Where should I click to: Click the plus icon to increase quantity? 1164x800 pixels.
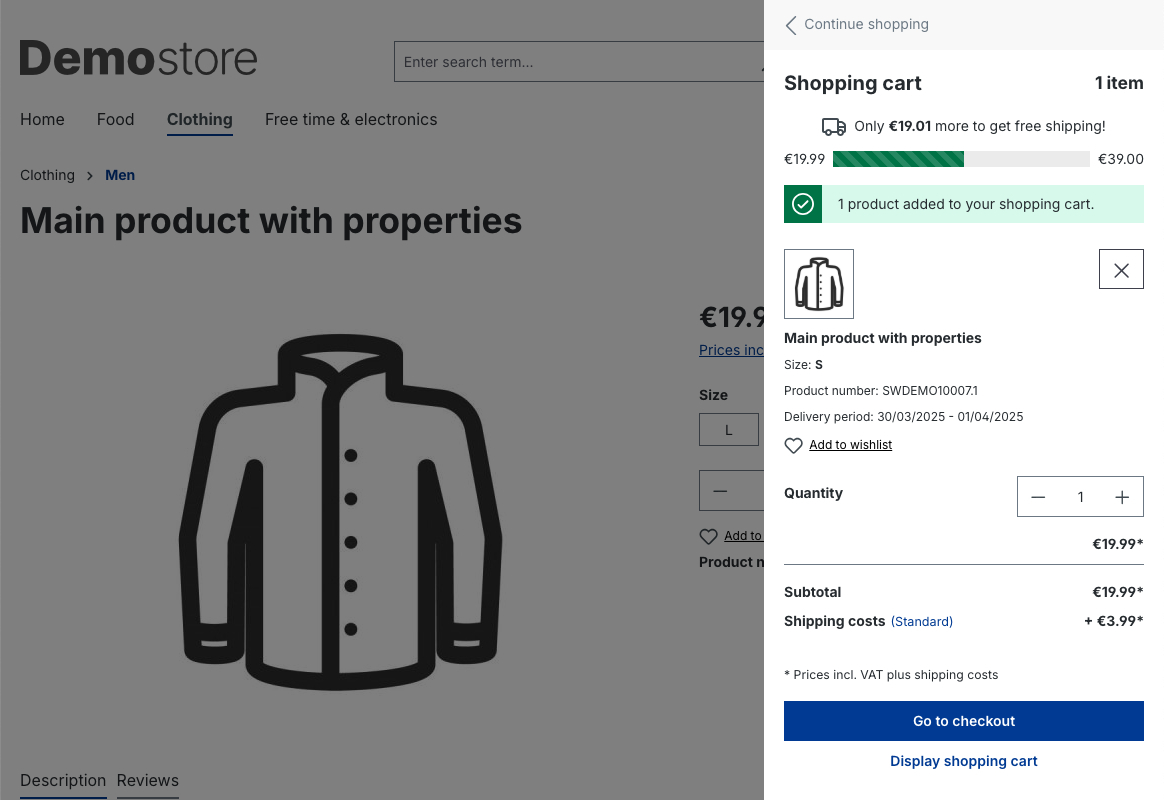tap(1122, 497)
